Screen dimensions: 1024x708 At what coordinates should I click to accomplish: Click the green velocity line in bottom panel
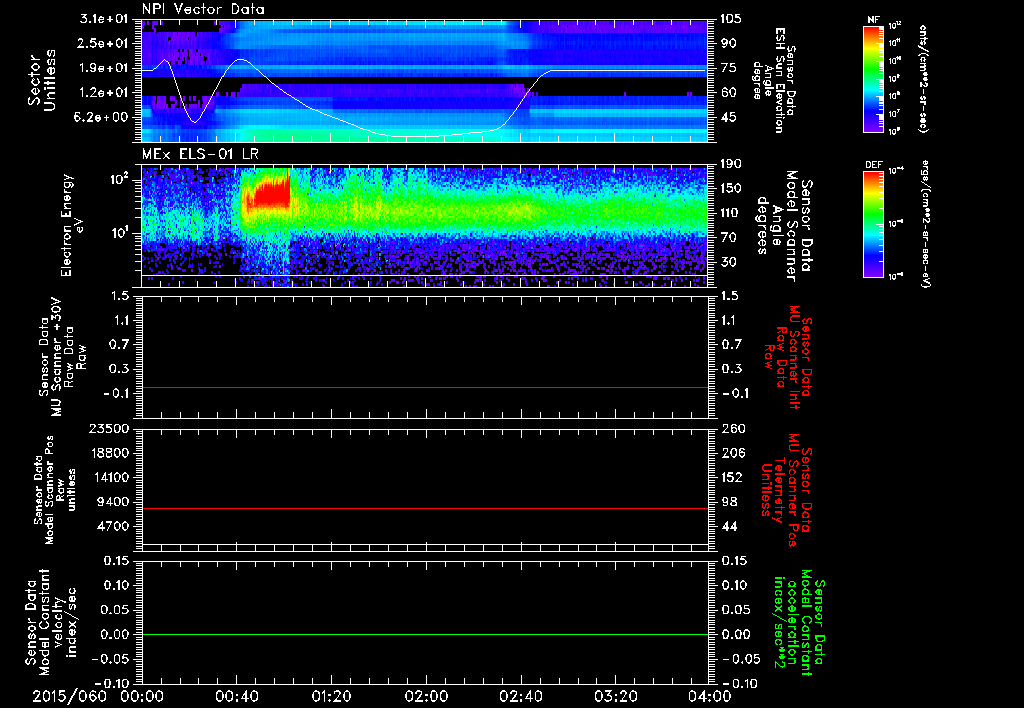425,634
